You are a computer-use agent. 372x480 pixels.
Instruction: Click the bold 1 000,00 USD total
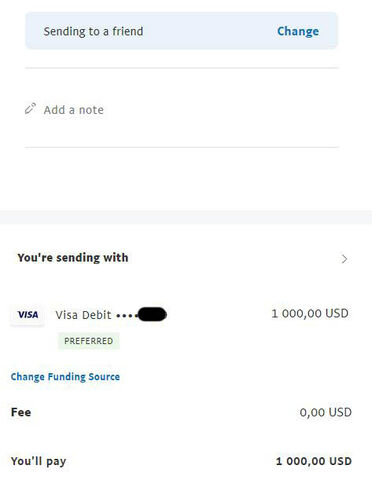point(314,461)
